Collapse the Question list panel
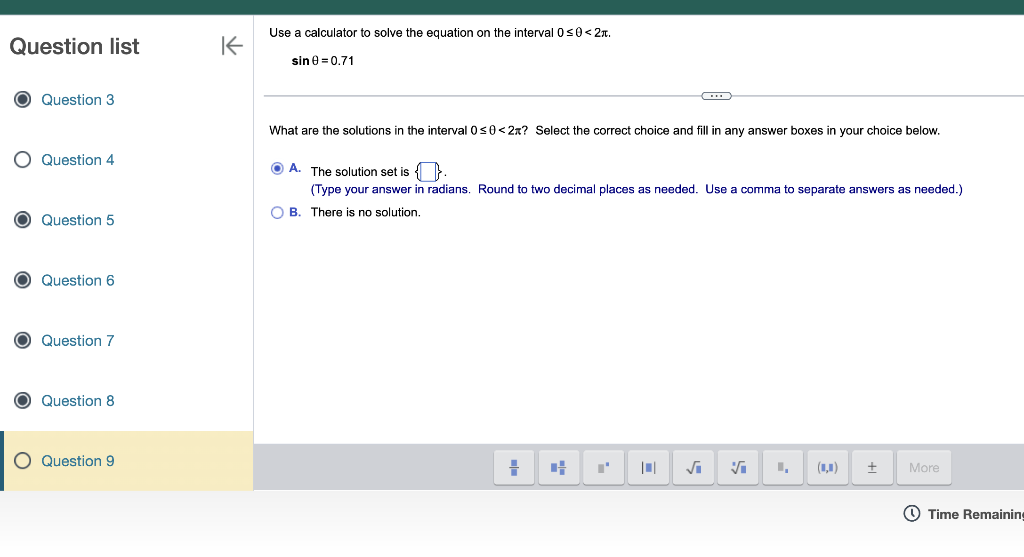This screenshot has height=557, width=1024. click(x=232, y=46)
